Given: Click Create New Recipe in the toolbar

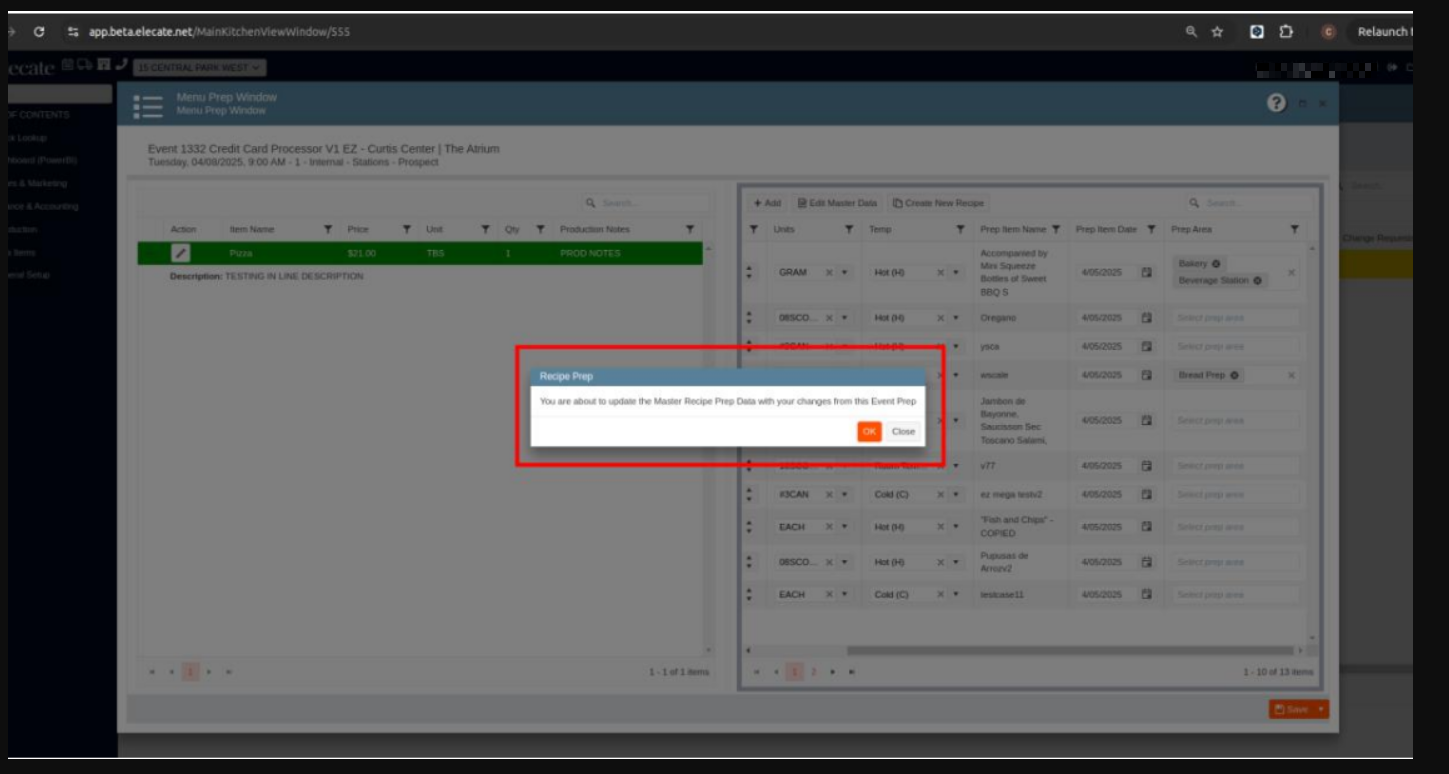Looking at the screenshot, I should [938, 203].
